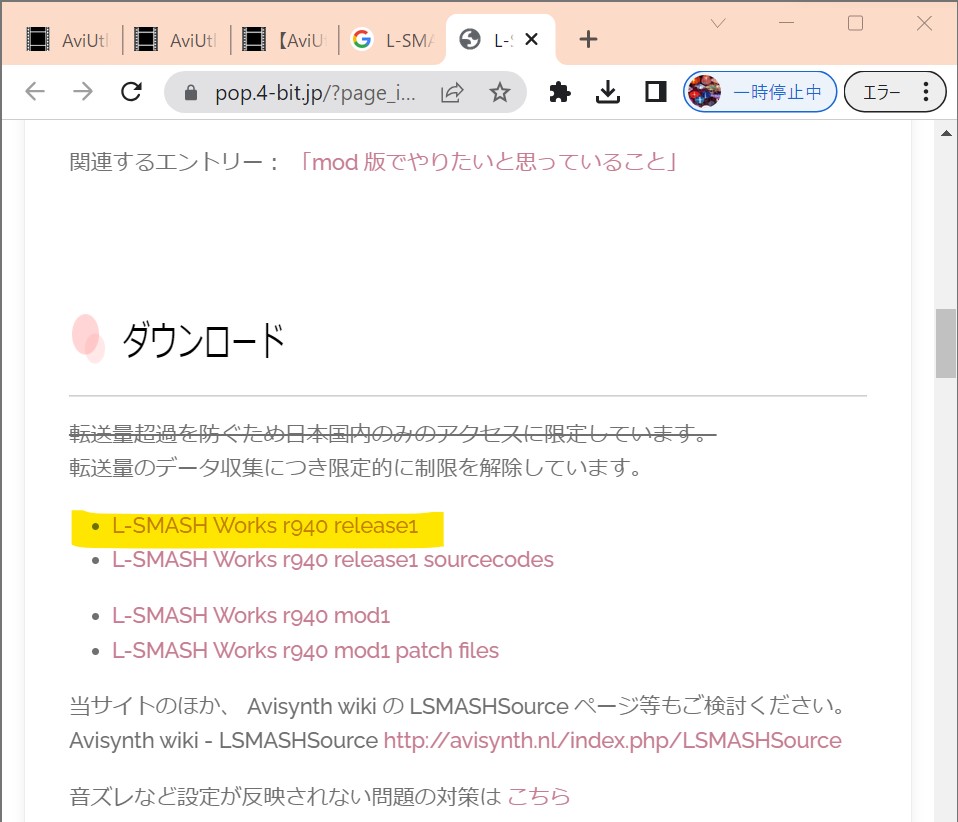Viewport: 958px width, 822px height.
Task: Click the こちら link
Action: coord(539,796)
